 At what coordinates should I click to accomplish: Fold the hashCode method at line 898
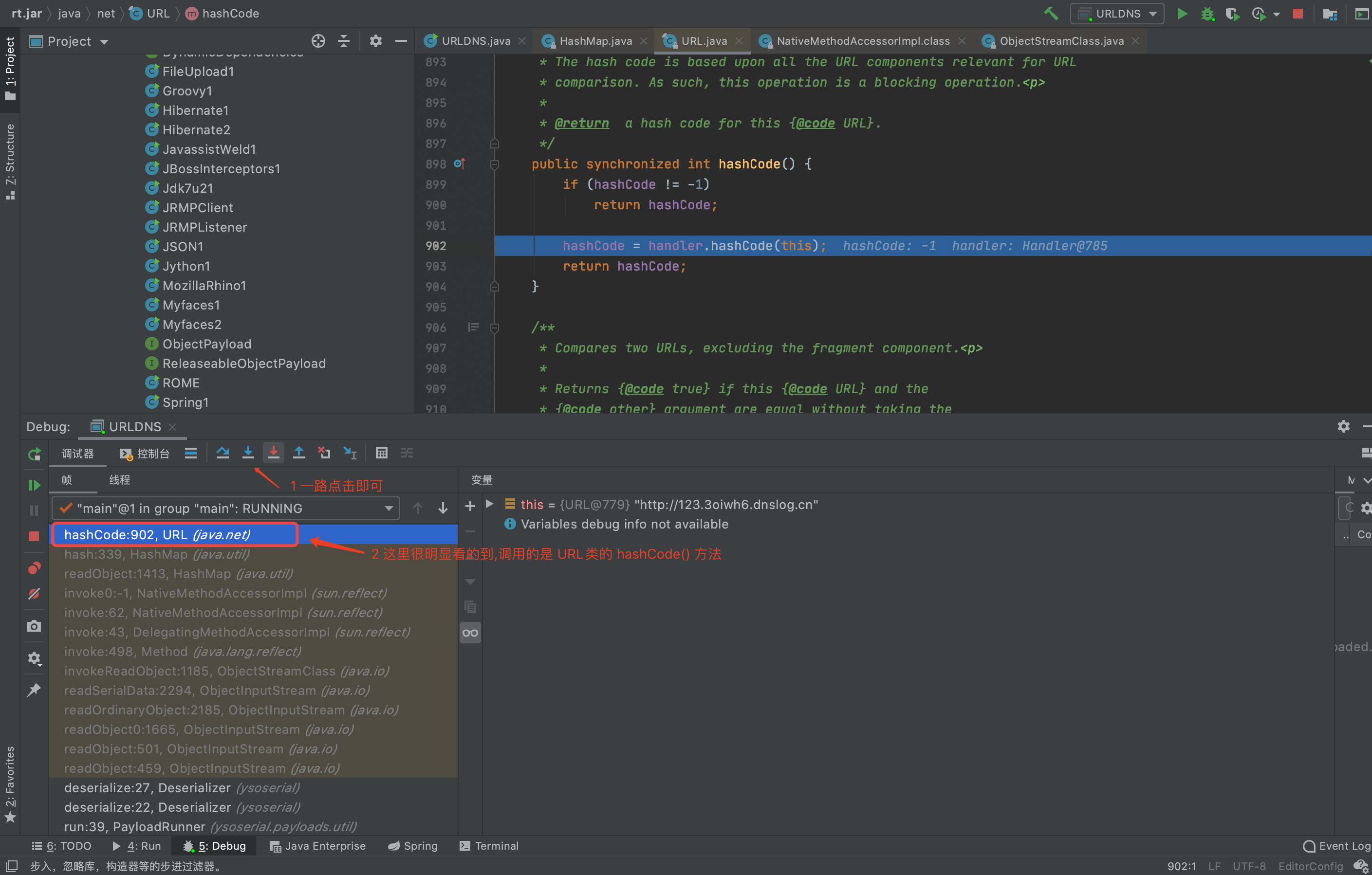(495, 164)
